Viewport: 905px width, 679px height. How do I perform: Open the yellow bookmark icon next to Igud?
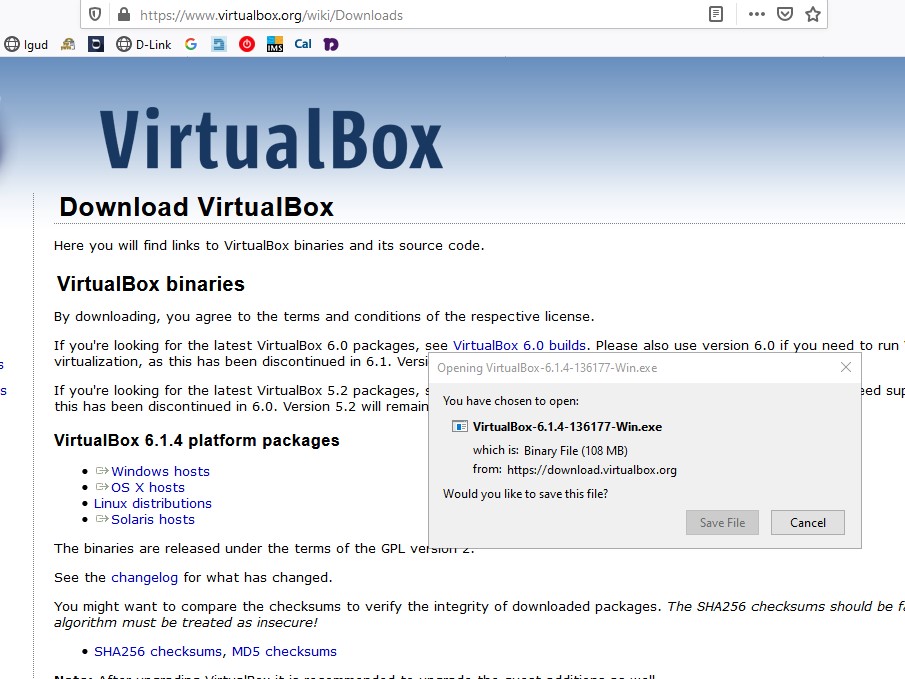68,44
